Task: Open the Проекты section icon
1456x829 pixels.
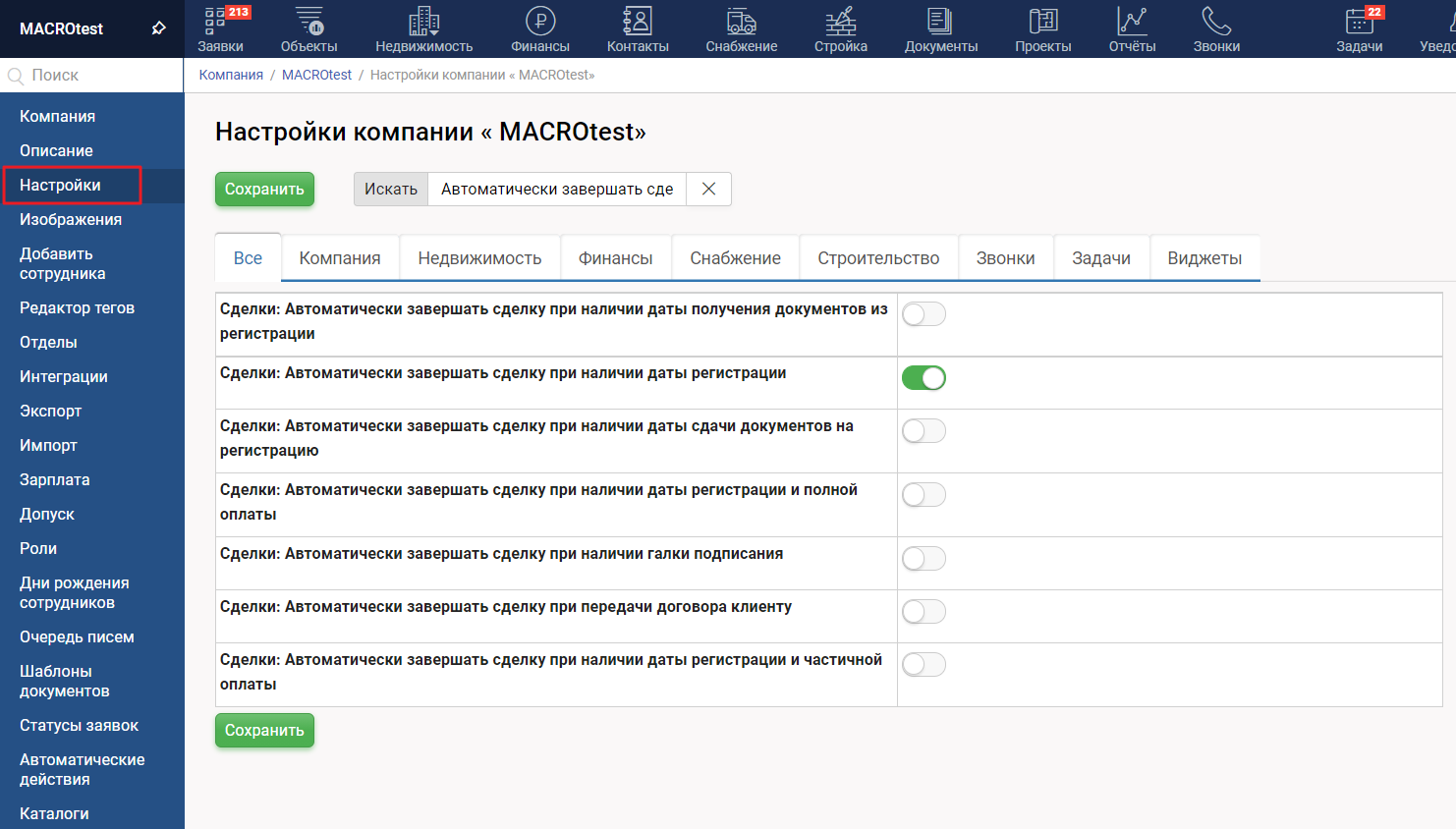Action: (x=1043, y=21)
